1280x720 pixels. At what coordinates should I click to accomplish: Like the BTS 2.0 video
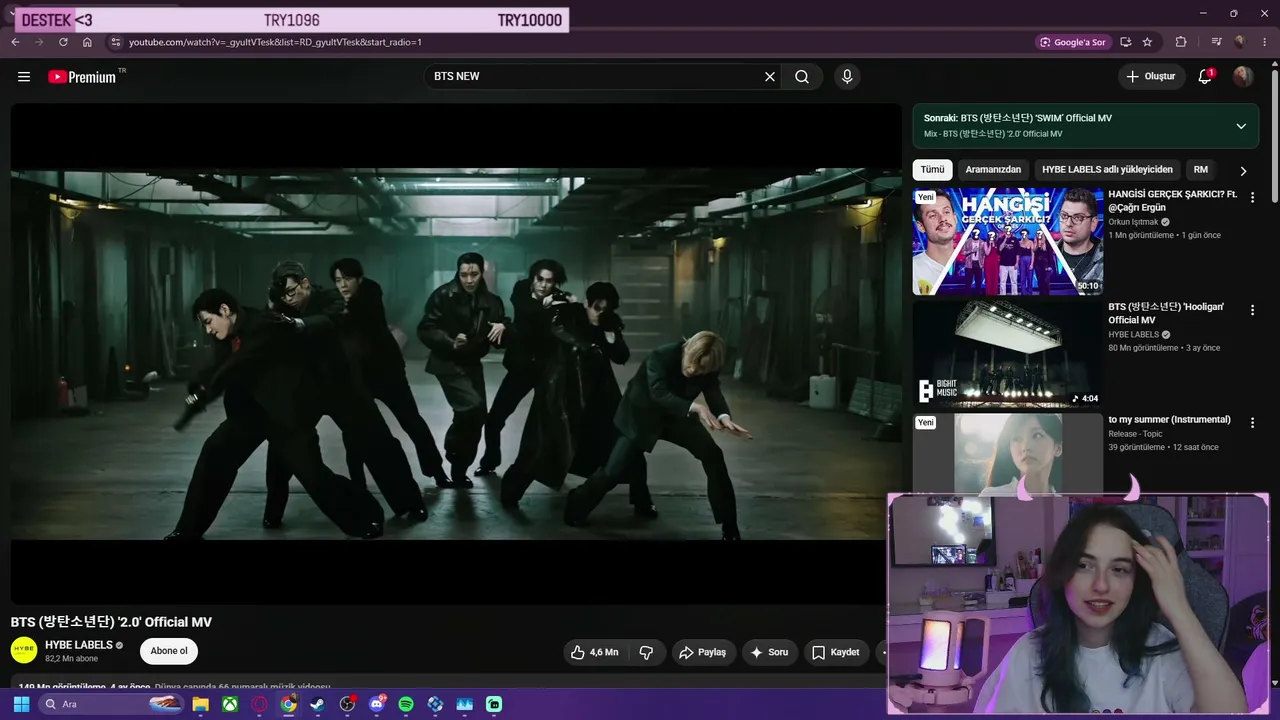point(595,652)
